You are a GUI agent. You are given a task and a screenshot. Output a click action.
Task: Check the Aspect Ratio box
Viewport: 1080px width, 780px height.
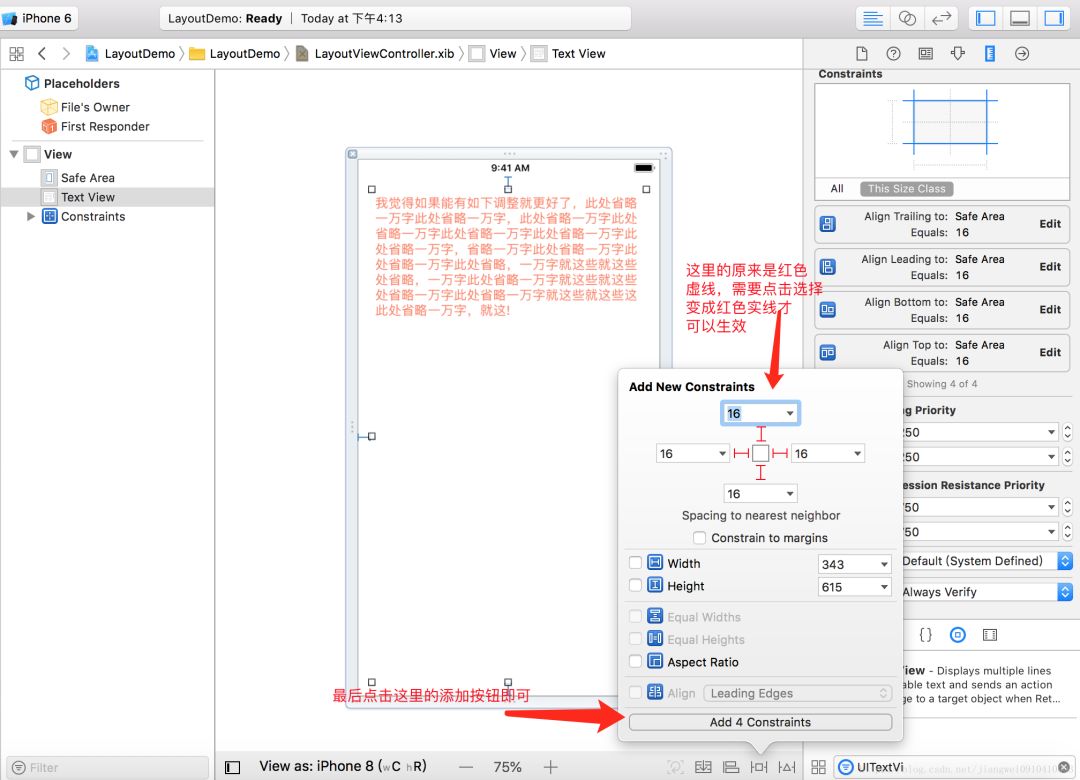point(636,661)
